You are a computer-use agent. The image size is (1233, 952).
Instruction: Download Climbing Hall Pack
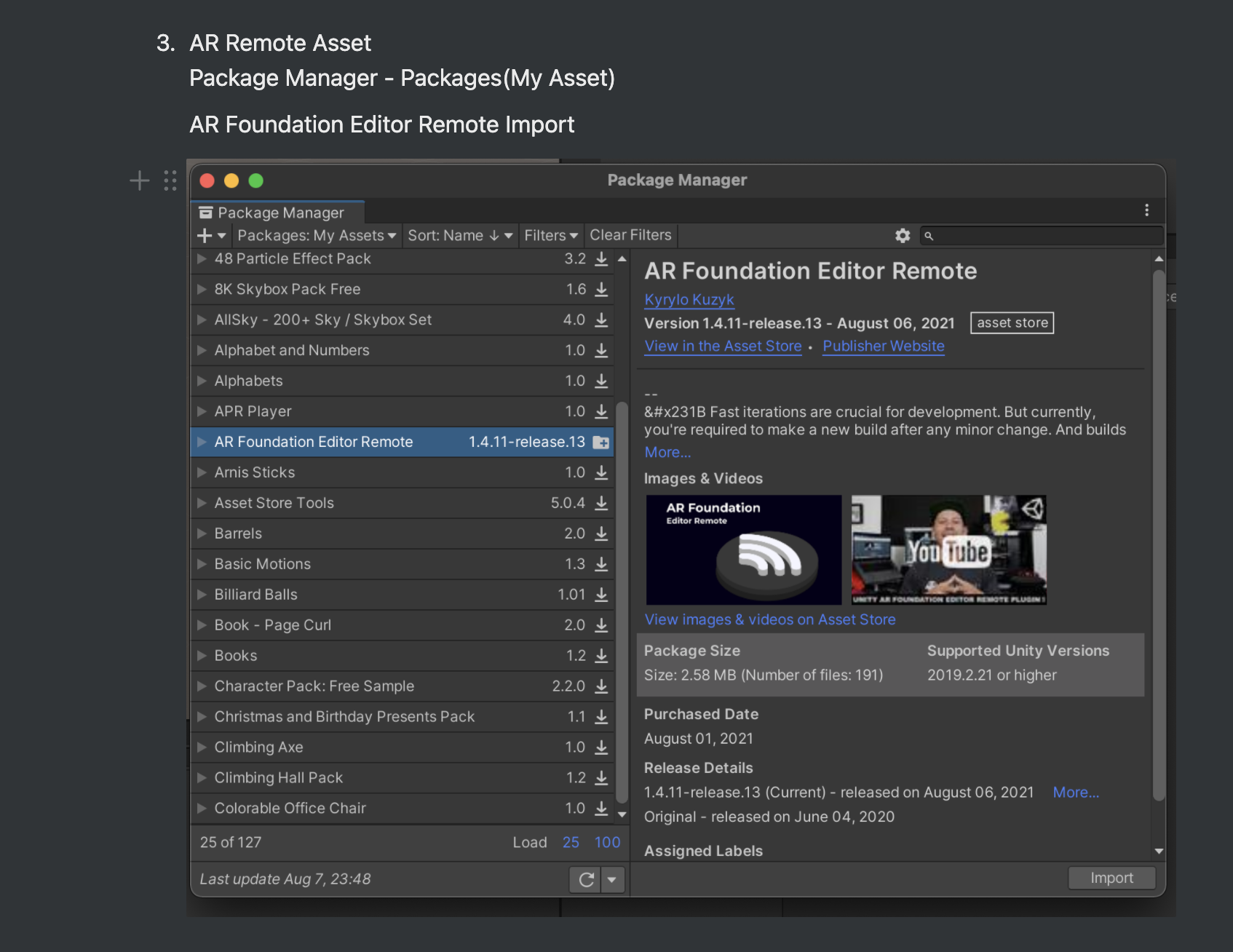click(601, 779)
